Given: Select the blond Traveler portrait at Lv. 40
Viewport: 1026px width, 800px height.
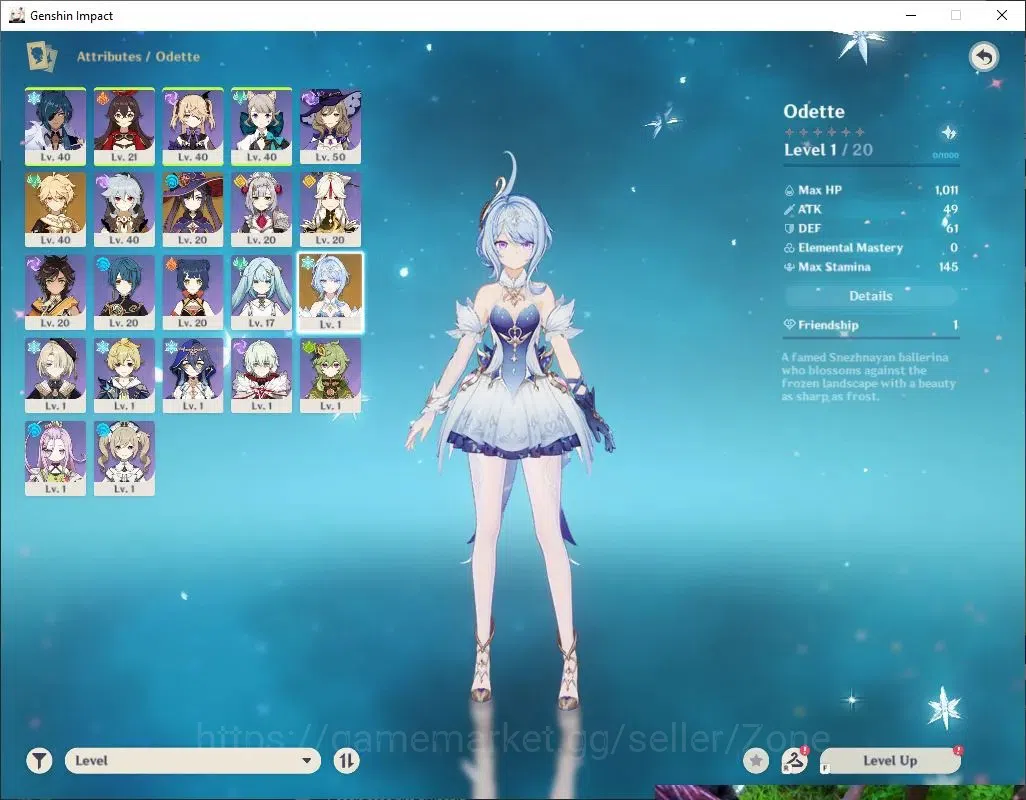Looking at the screenshot, I should pos(56,209).
